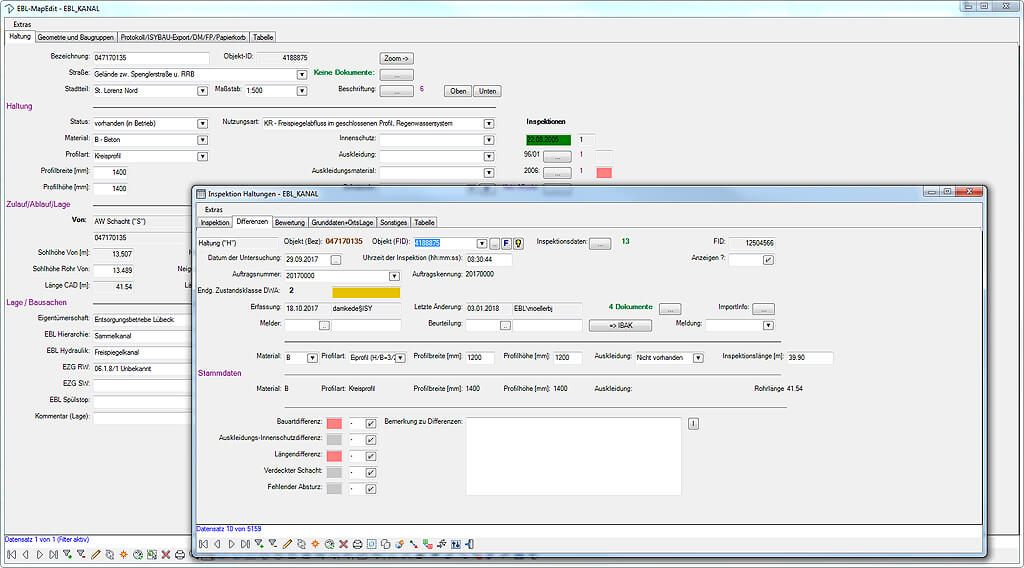Toggle the Anzeigen ? checkbox
1024x568 pixels.
pyautogui.click(x=768, y=260)
